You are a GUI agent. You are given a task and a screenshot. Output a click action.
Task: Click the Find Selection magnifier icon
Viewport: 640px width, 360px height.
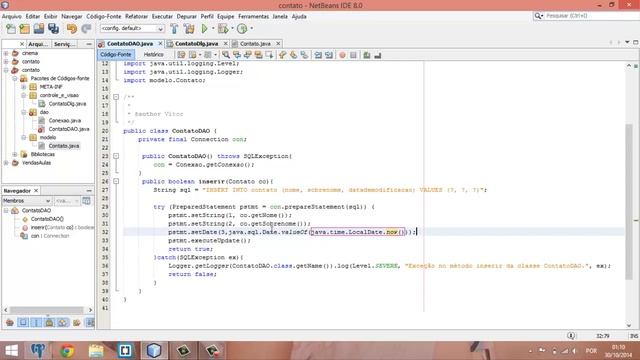[x=226, y=55]
